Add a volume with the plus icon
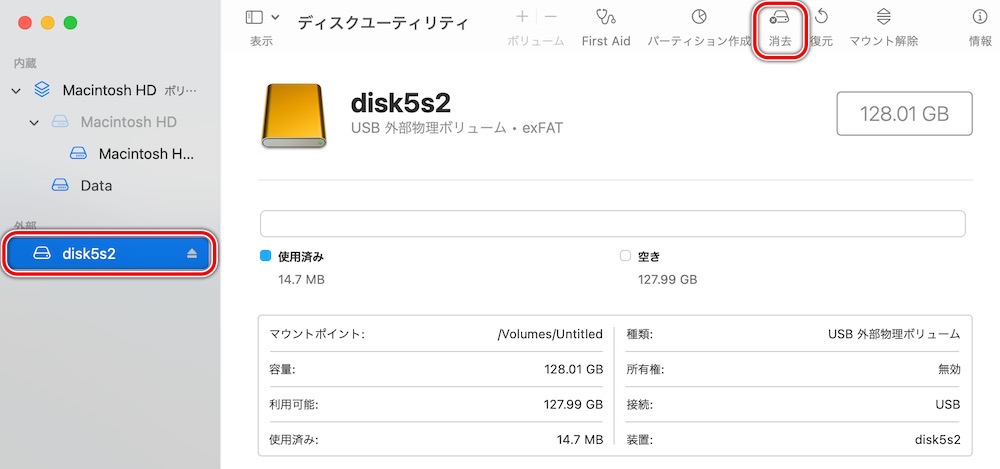 (x=522, y=17)
